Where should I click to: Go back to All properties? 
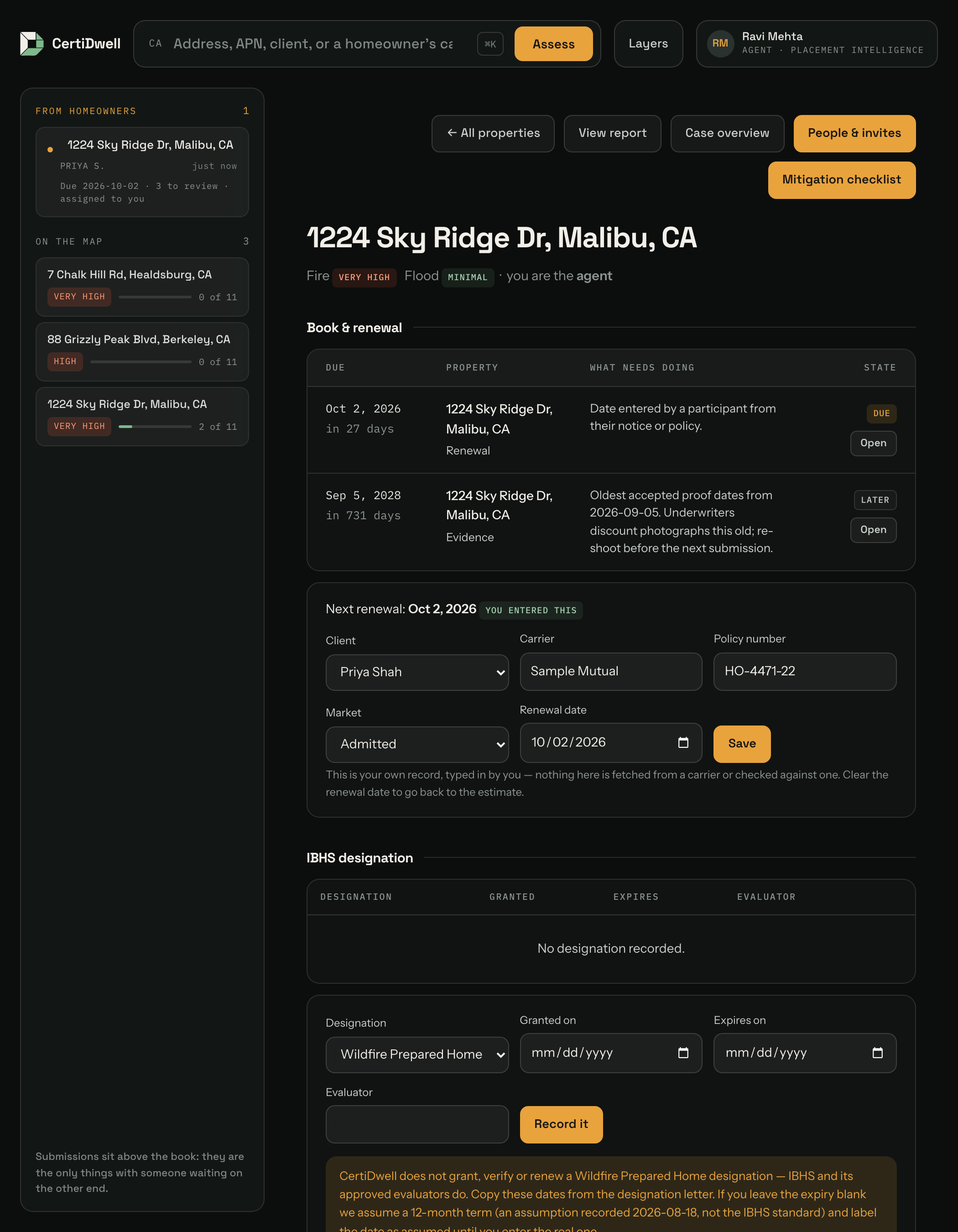click(493, 133)
